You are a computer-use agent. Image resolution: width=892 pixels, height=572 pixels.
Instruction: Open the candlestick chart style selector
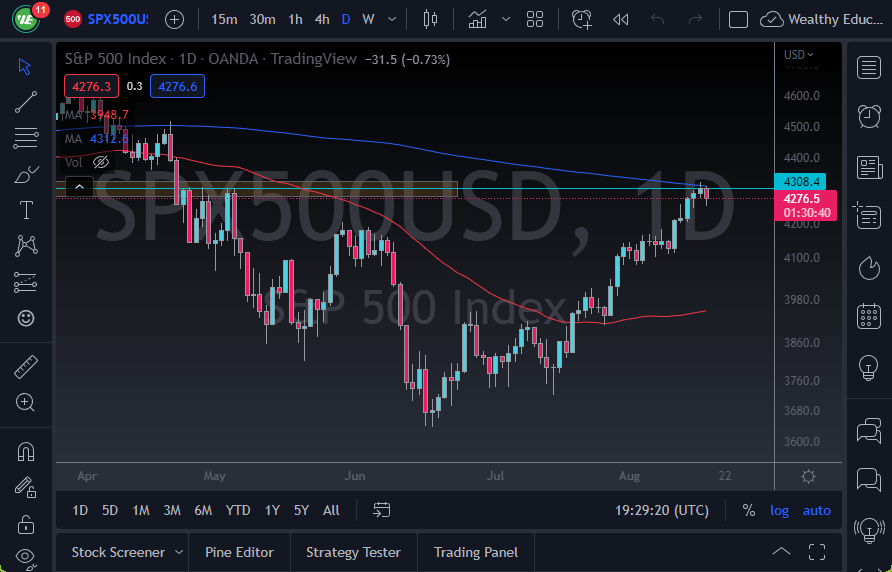click(431, 19)
